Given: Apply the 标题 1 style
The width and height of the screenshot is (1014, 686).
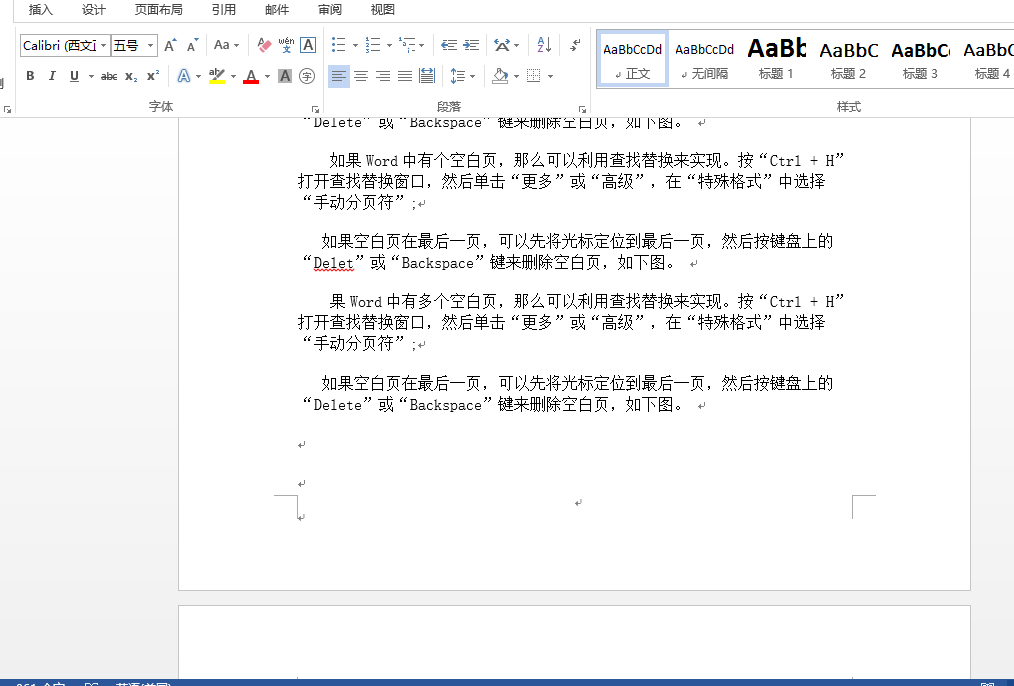Looking at the screenshot, I should pyautogui.click(x=776, y=58).
